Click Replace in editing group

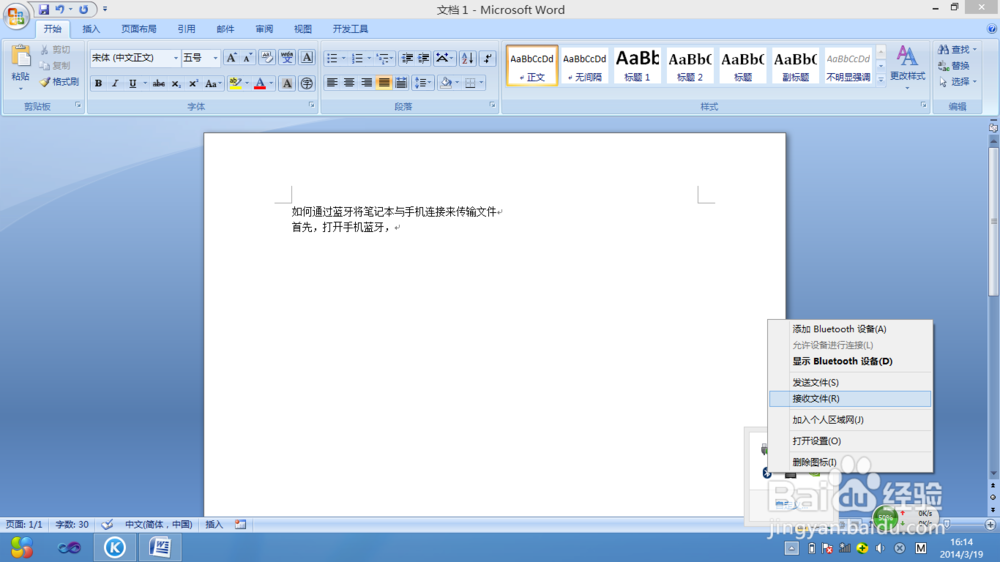click(954, 66)
